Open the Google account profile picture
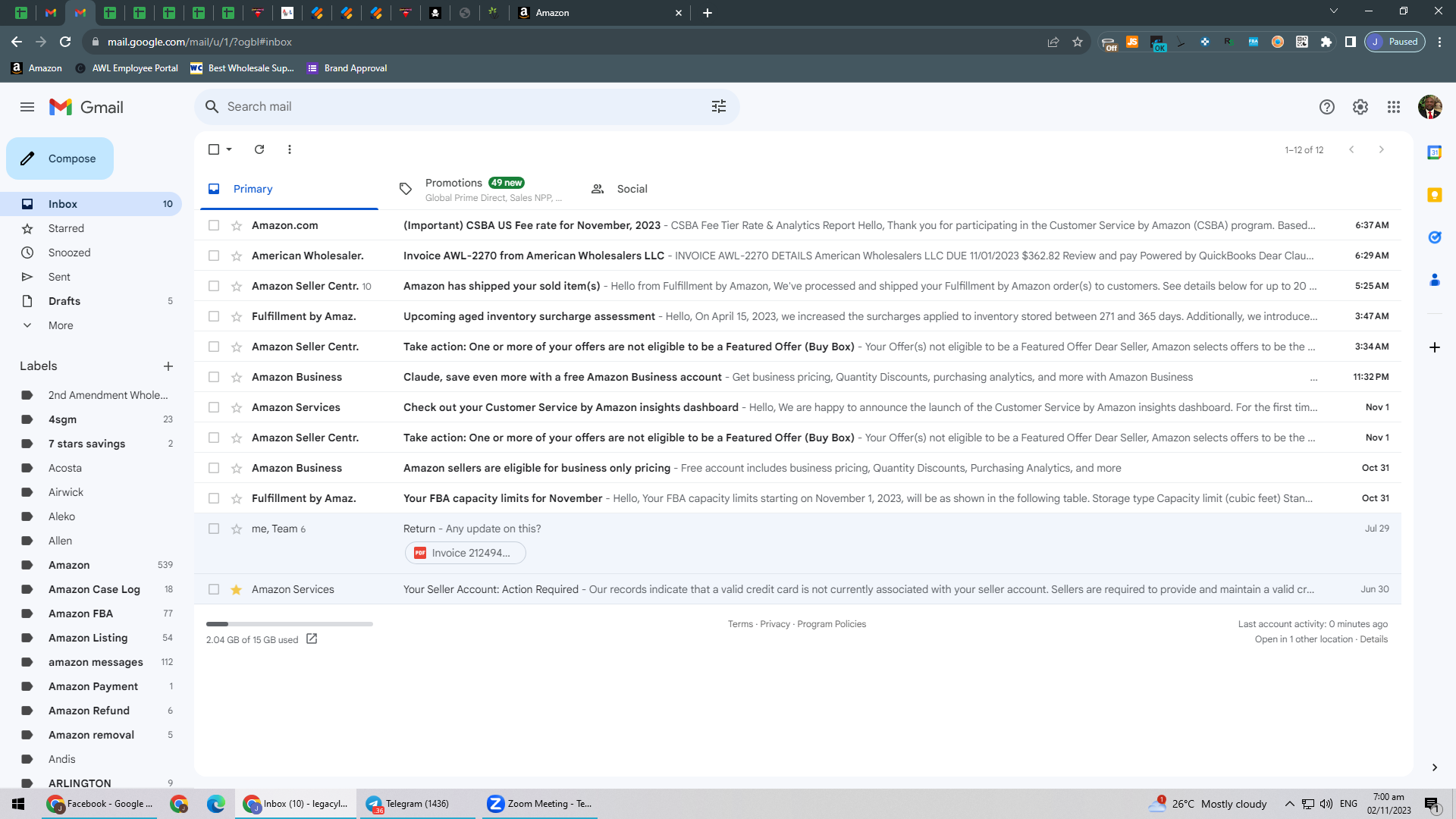 (x=1430, y=107)
